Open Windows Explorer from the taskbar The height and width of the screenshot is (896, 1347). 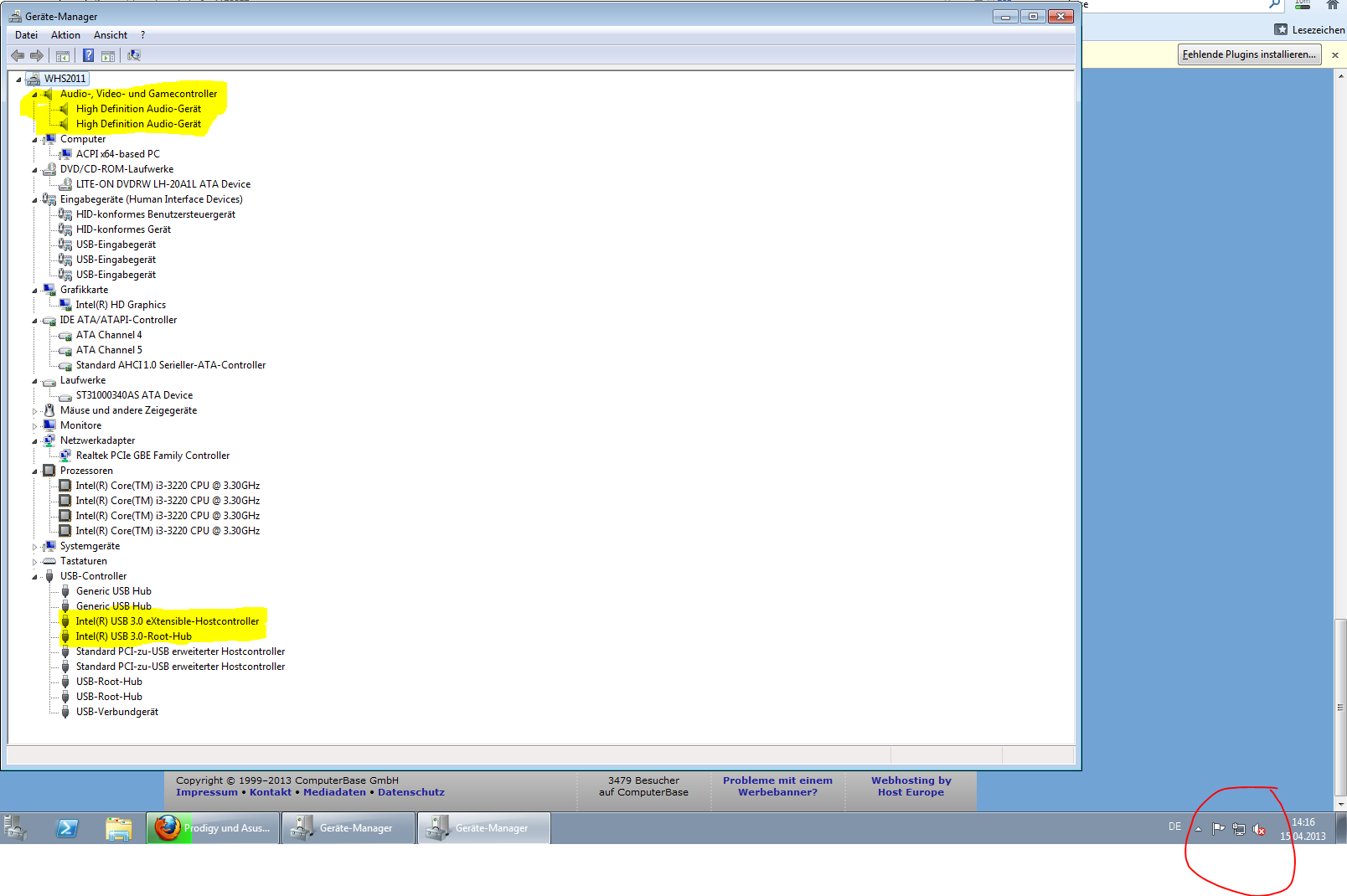(119, 828)
